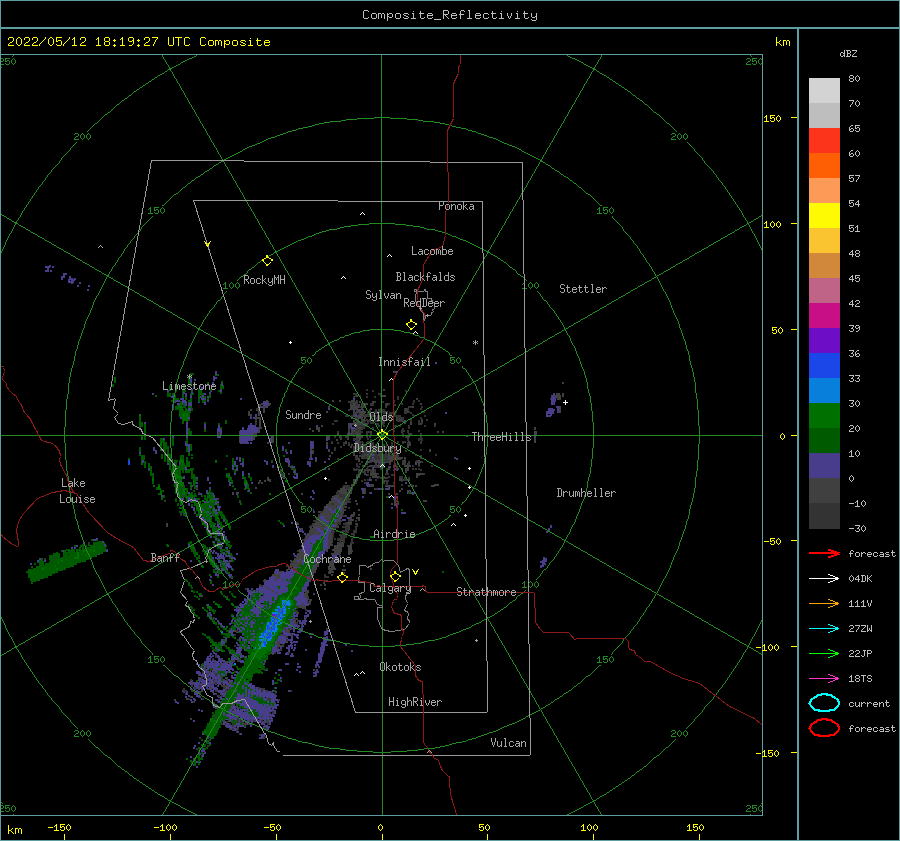The width and height of the screenshot is (900, 841).
Task: Select the 65 dBZ red color swatch
Action: [x=824, y=141]
